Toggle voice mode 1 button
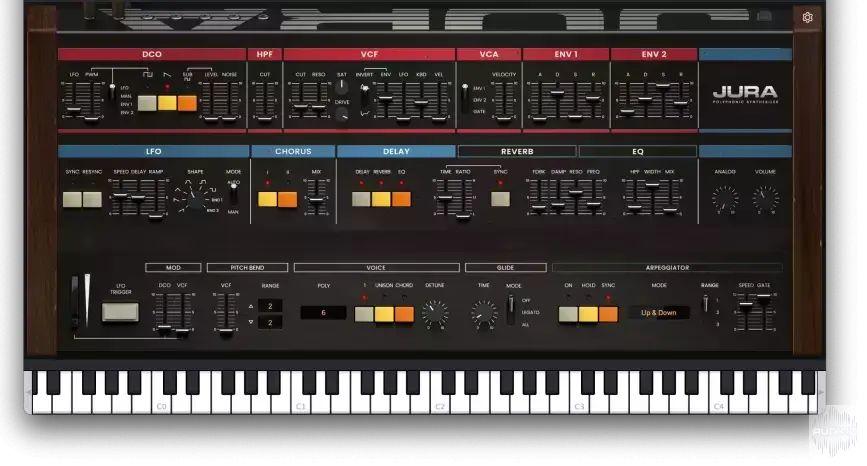The image size is (867, 466). (x=364, y=315)
